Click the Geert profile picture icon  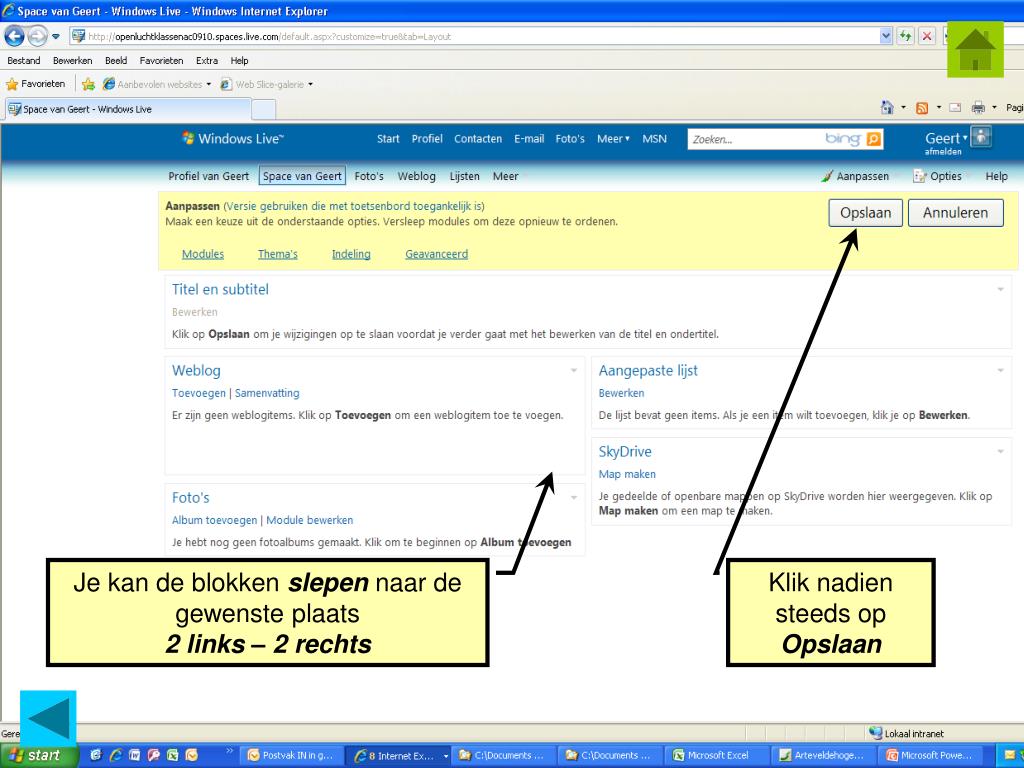(981, 138)
